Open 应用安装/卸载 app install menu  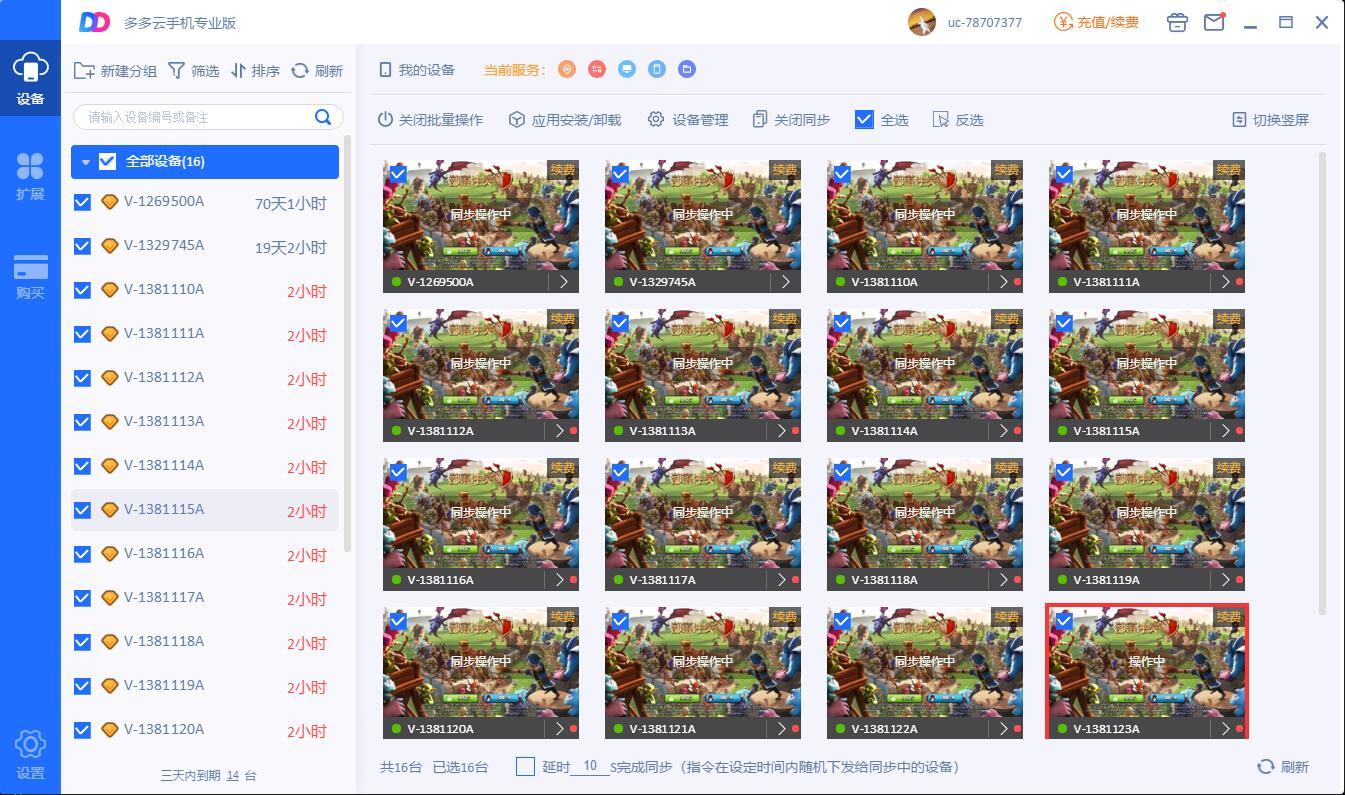tap(565, 120)
